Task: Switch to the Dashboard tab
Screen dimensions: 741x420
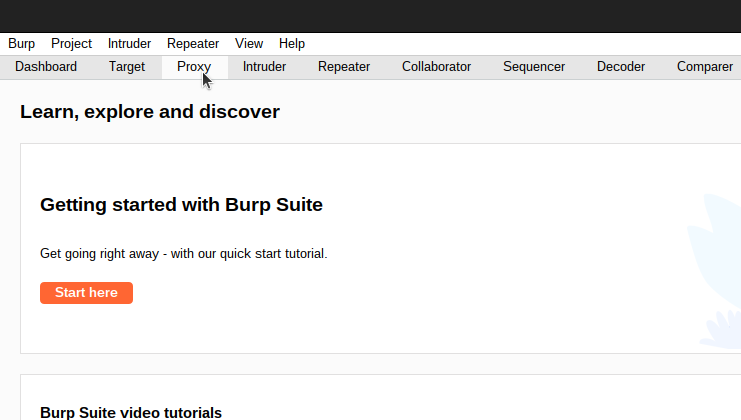Action: pyautogui.click(x=46, y=67)
